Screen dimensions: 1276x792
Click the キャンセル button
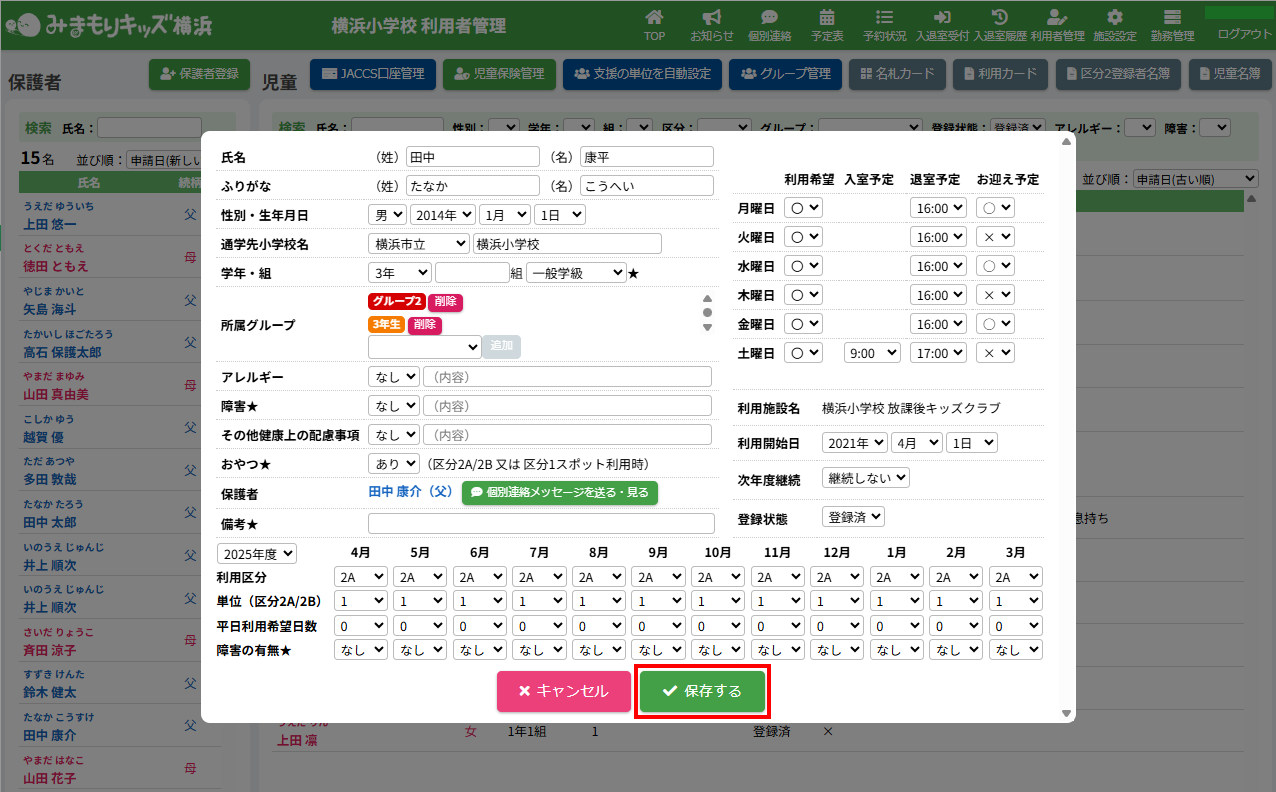[x=564, y=691]
